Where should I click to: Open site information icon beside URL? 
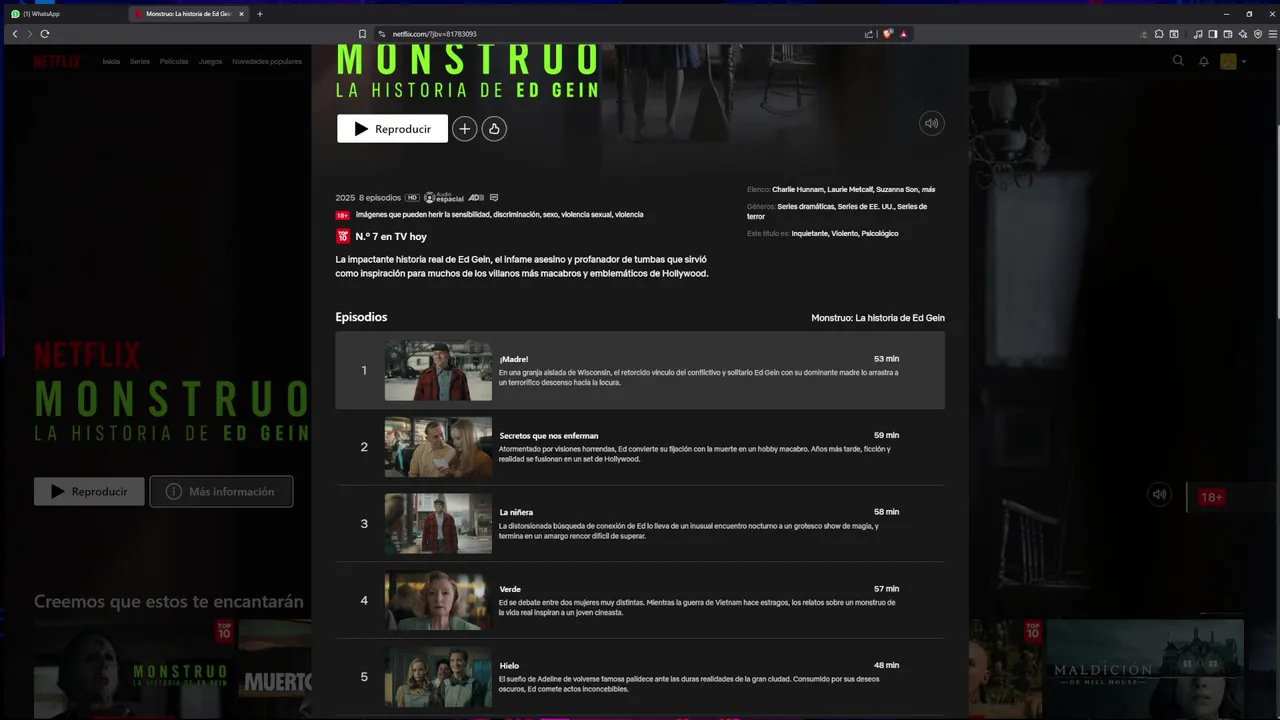click(382, 34)
